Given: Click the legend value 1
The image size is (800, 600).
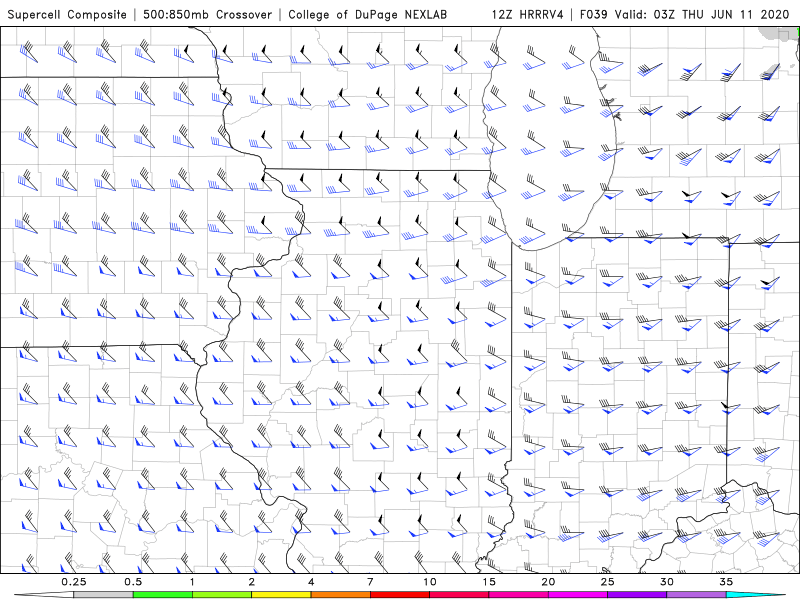Looking at the screenshot, I should click(192, 582).
